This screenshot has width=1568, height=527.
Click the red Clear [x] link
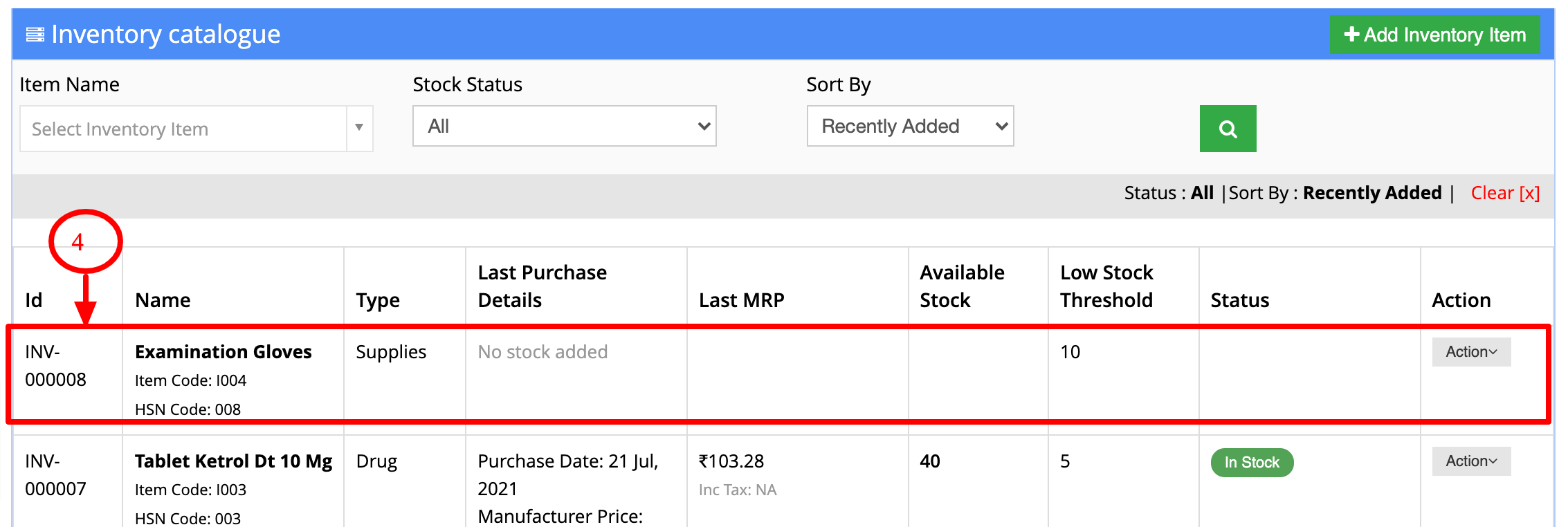click(x=1505, y=193)
